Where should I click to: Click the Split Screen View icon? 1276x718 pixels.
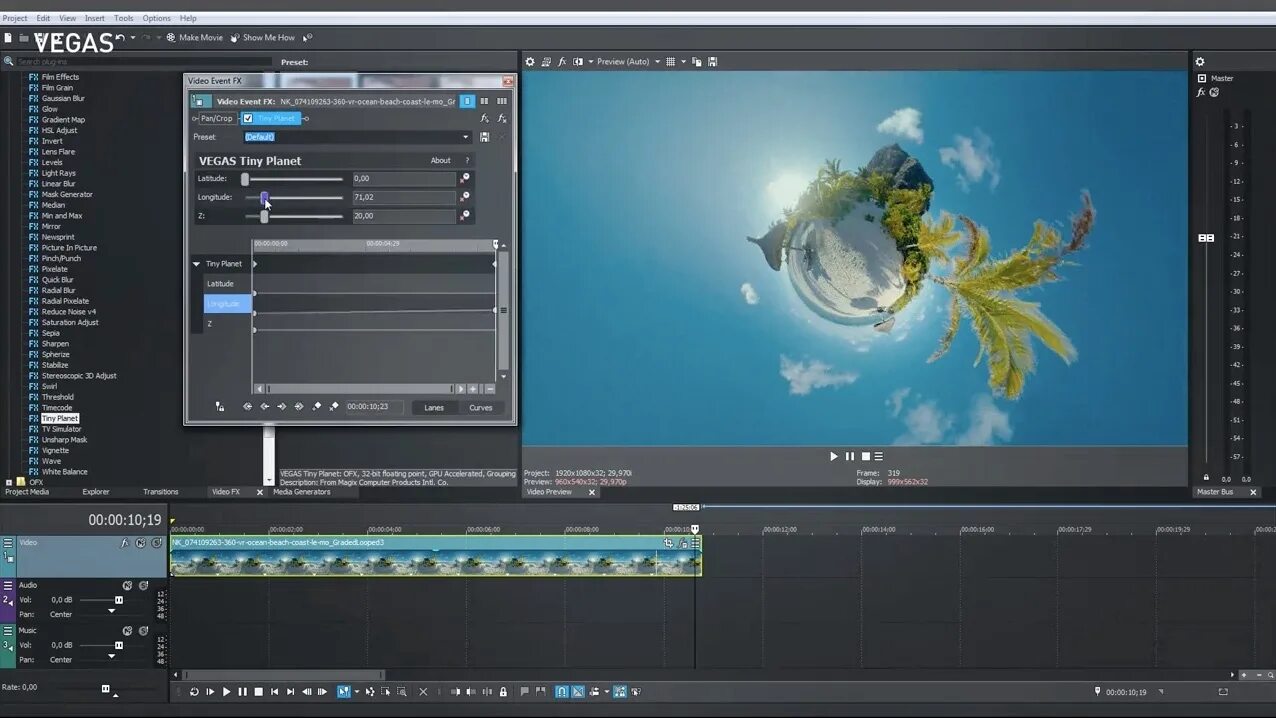(578, 62)
